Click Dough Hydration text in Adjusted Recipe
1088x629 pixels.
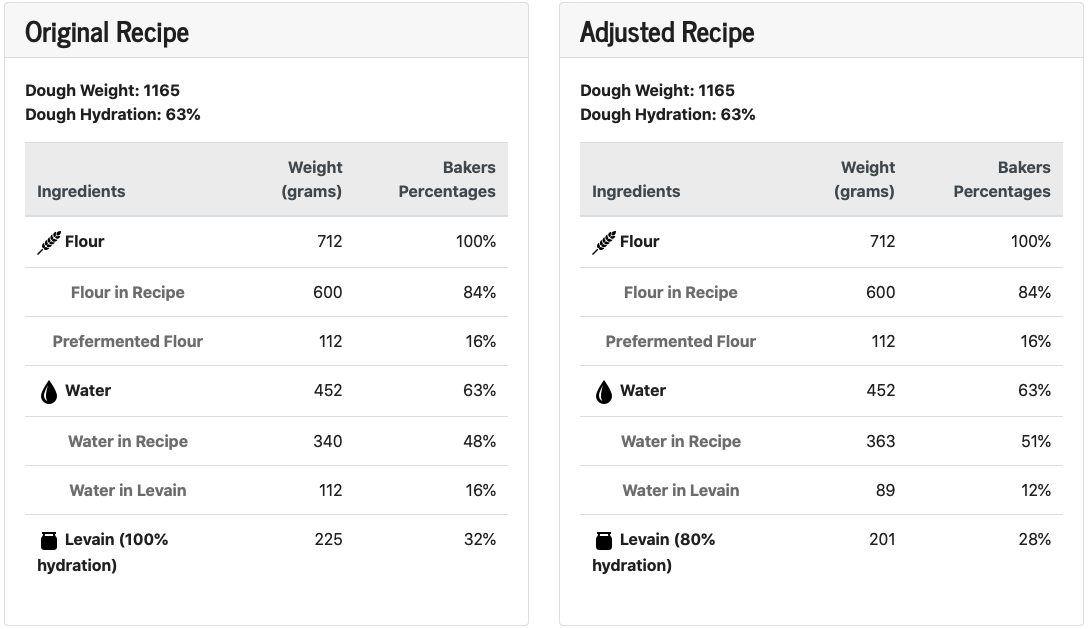tap(667, 114)
